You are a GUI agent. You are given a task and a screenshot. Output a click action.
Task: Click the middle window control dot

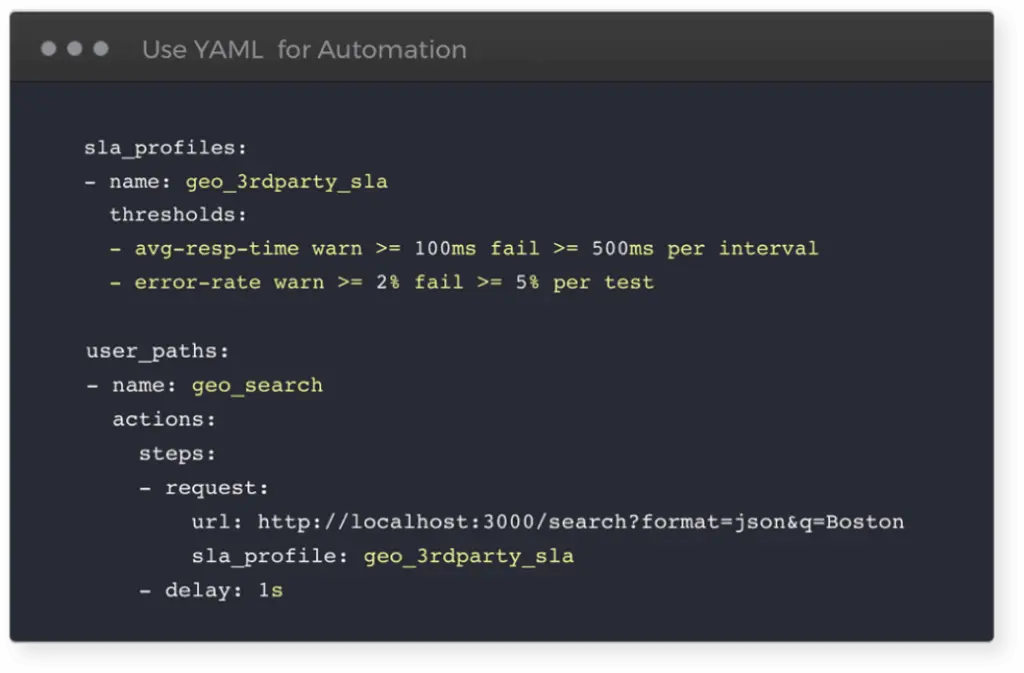pos(75,49)
